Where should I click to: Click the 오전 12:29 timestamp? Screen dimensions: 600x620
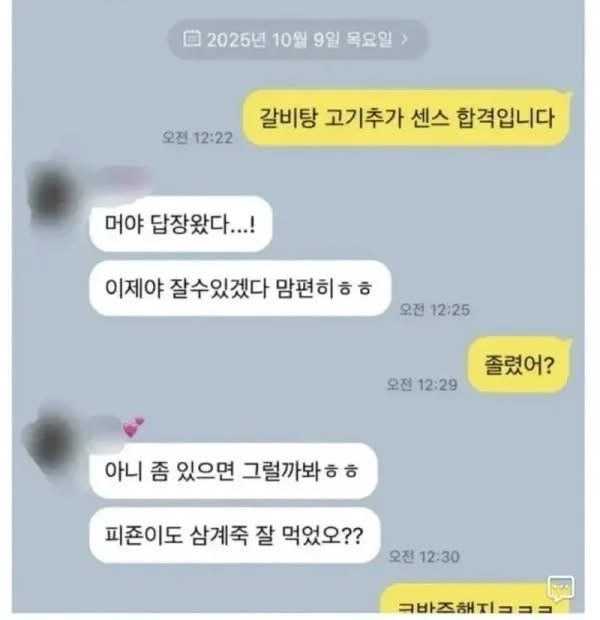tap(422, 384)
